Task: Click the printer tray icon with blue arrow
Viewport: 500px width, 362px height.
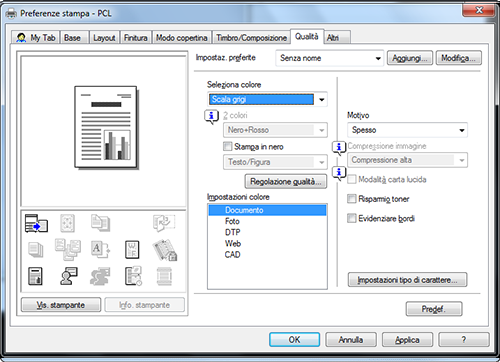Action: 36,223
